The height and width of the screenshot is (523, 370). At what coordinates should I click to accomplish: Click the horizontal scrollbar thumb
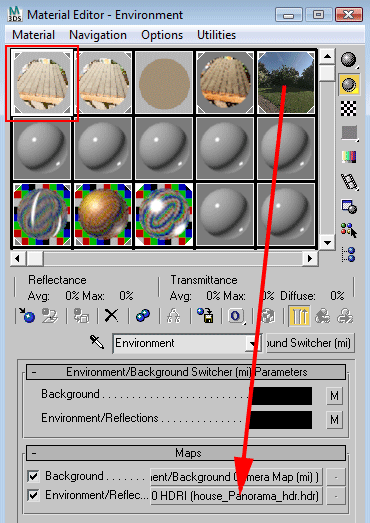click(x=35, y=258)
